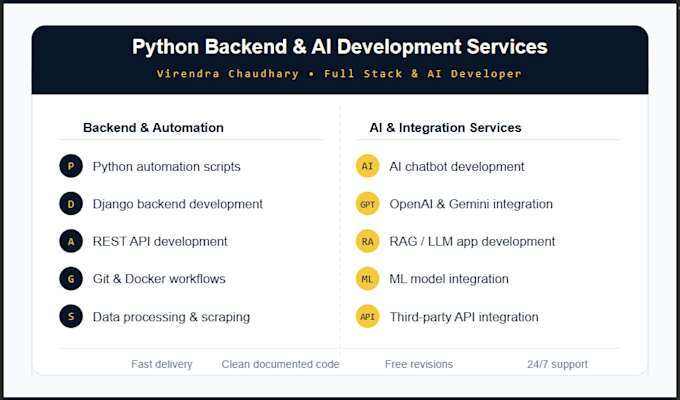Click the yellow GPT icon
Viewport: 680px width, 400px height.
click(367, 204)
